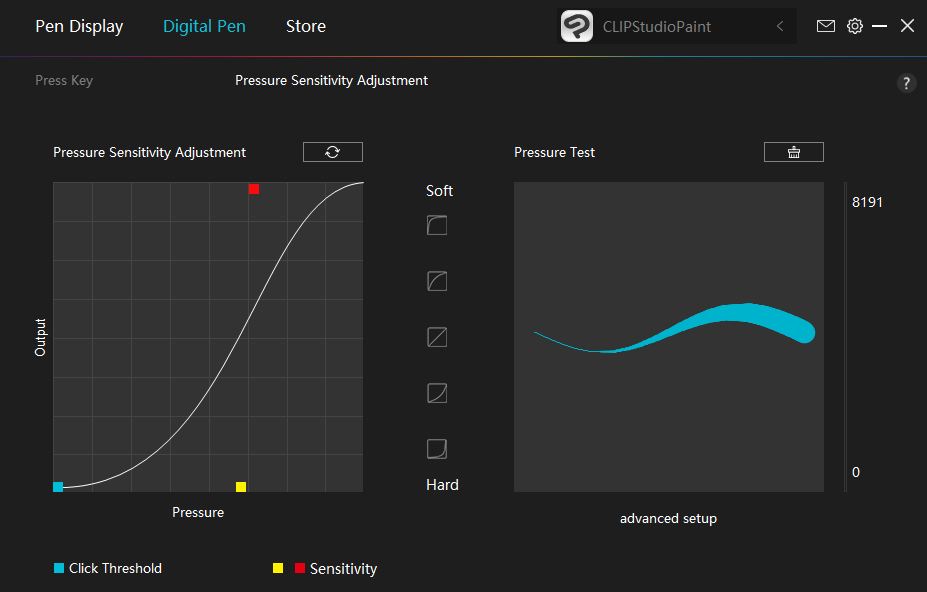
Task: Clear the pressure test canvas
Action: coord(794,152)
